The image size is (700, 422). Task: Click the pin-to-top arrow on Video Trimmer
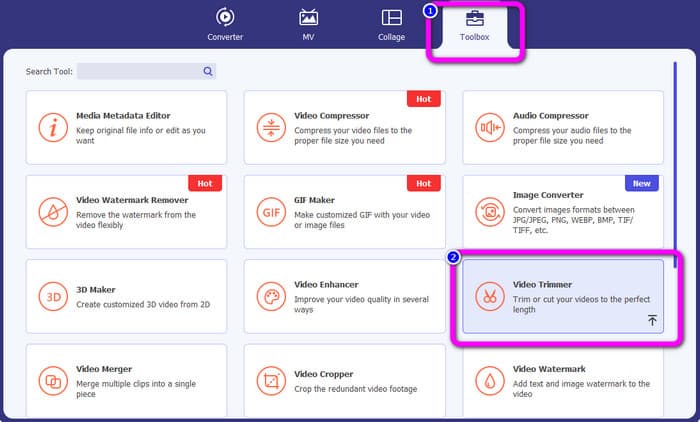652,320
